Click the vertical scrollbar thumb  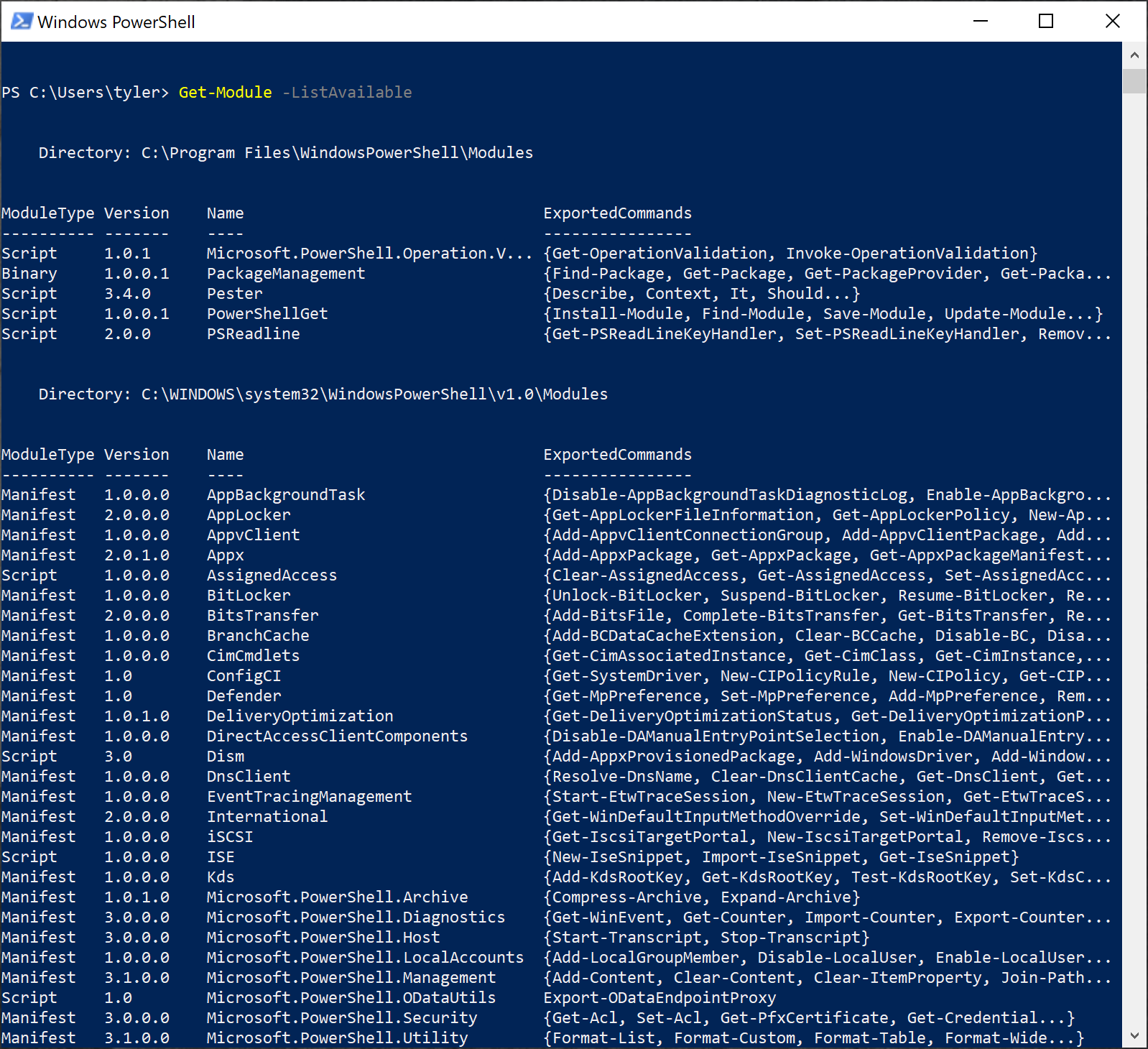coord(1134,81)
